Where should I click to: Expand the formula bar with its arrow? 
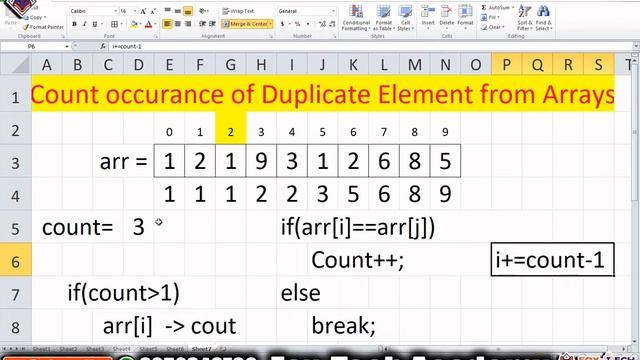636,47
